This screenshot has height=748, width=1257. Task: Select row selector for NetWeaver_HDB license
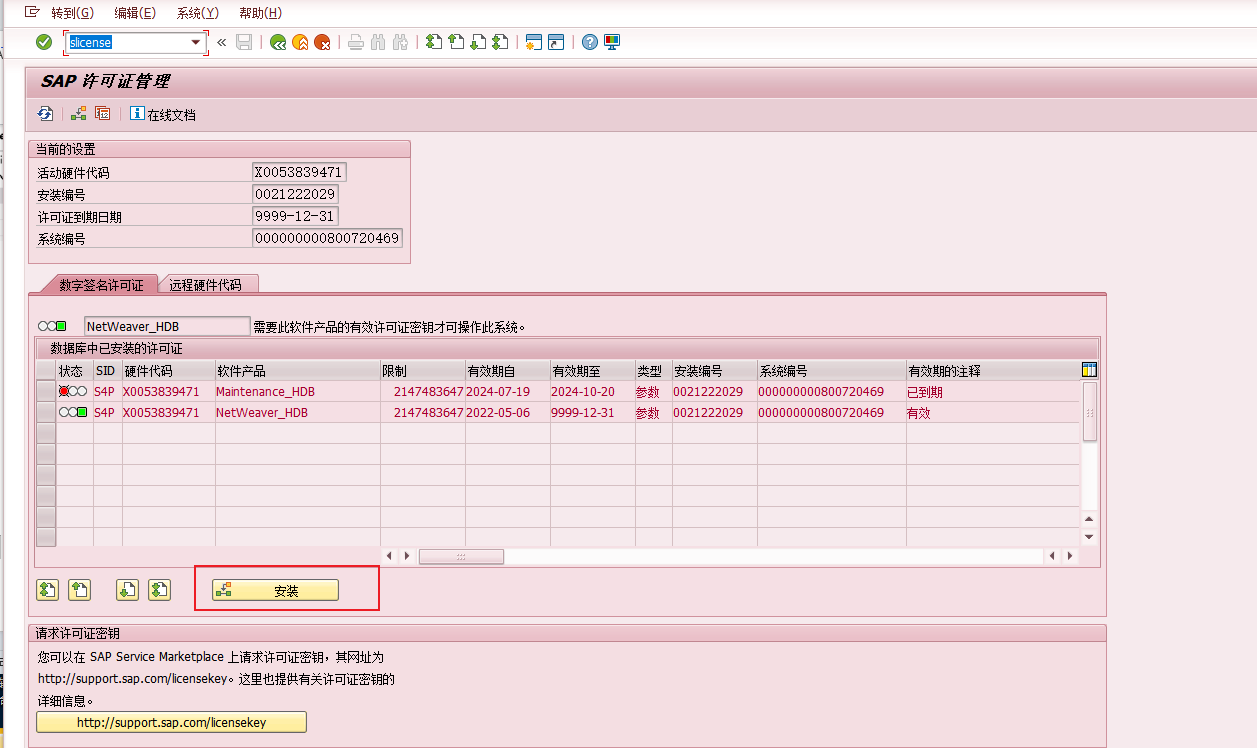tap(45, 412)
